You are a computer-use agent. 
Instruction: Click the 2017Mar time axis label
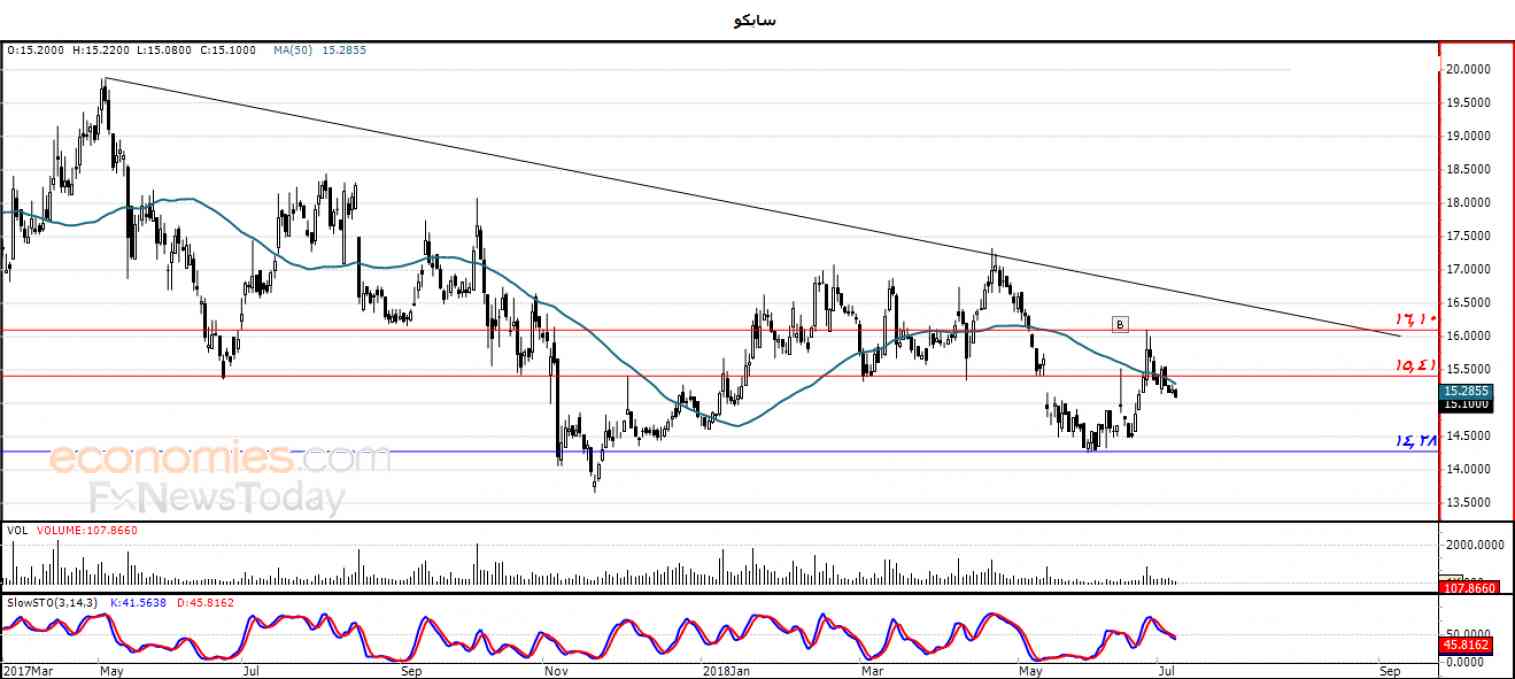(28, 670)
